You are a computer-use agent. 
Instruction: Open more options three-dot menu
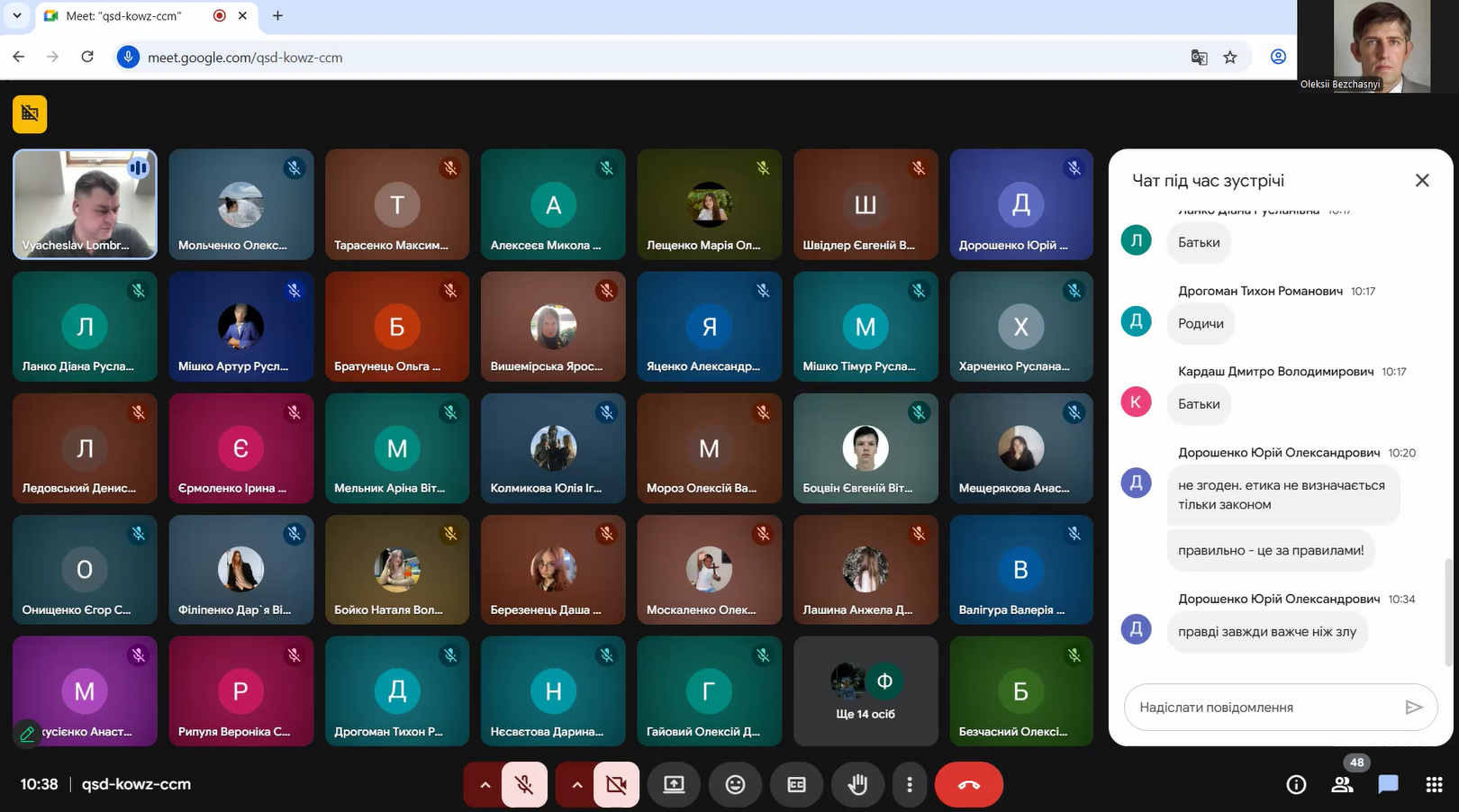(909, 785)
